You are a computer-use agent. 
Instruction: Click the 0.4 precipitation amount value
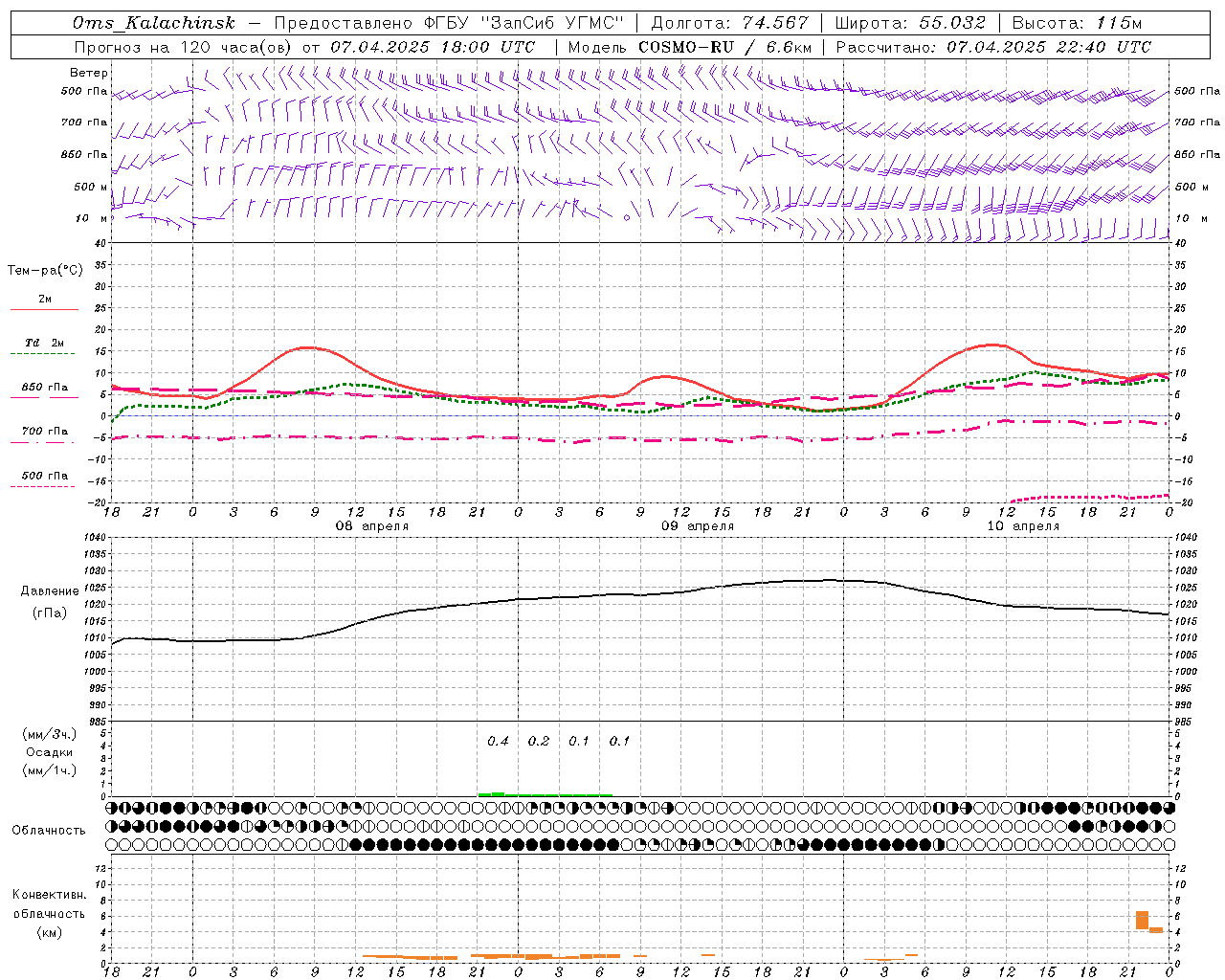tap(498, 741)
